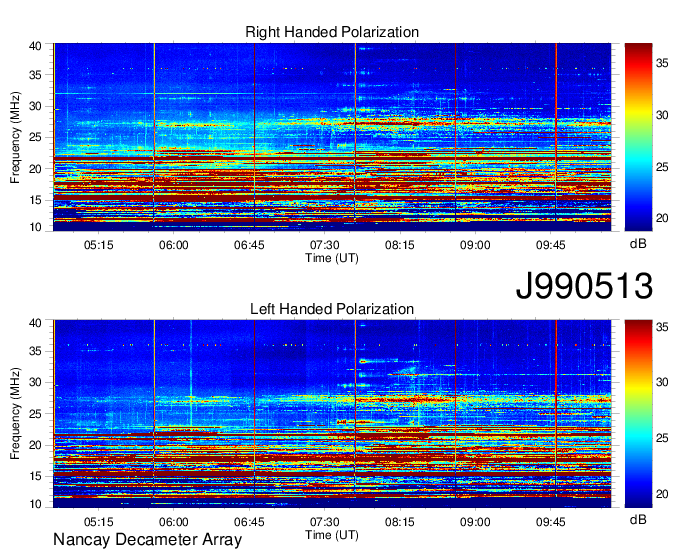Click the 20 MHz frequency tick on top plot
Viewport: 680px width, 552px height.
point(36,169)
